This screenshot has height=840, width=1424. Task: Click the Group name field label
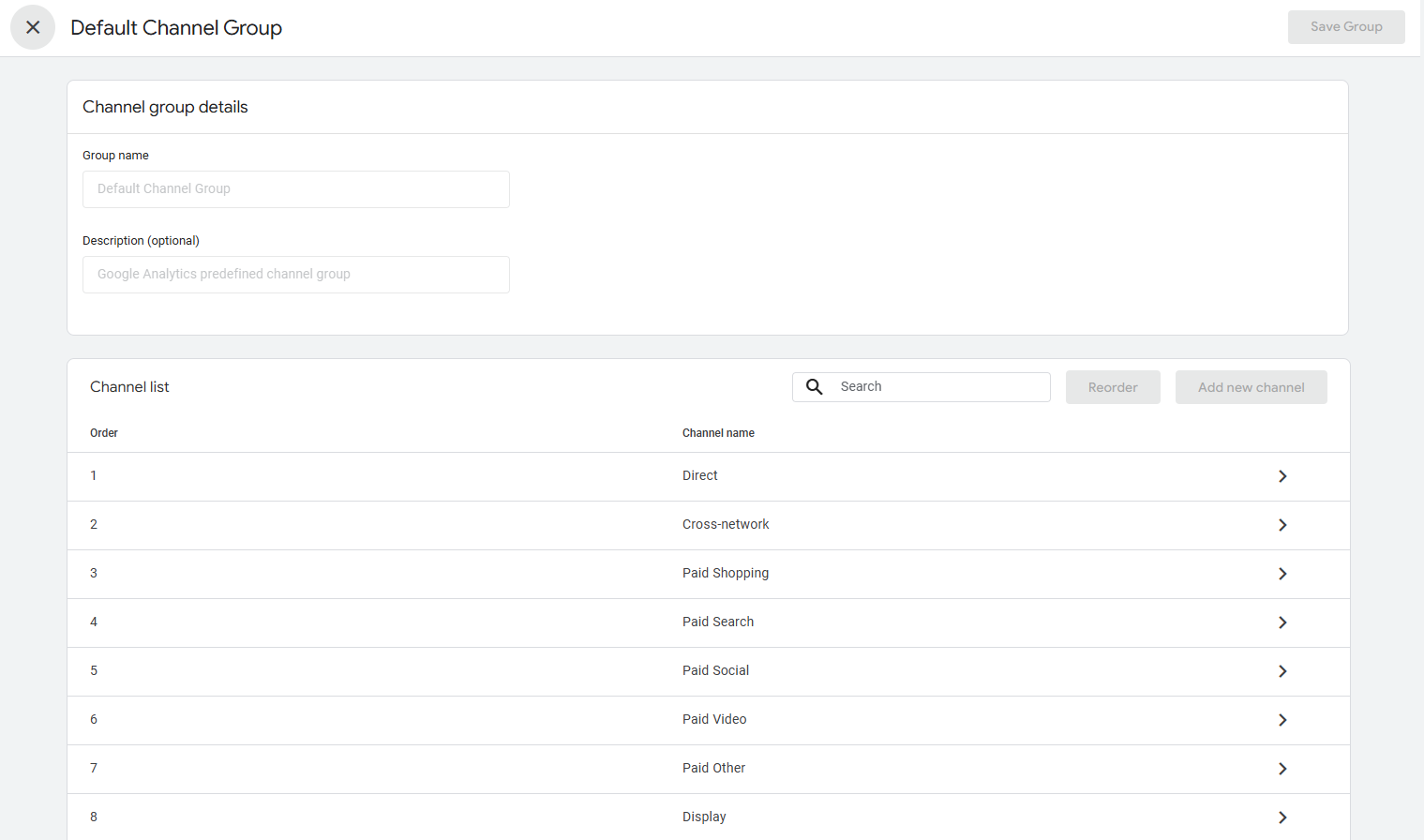coord(115,156)
